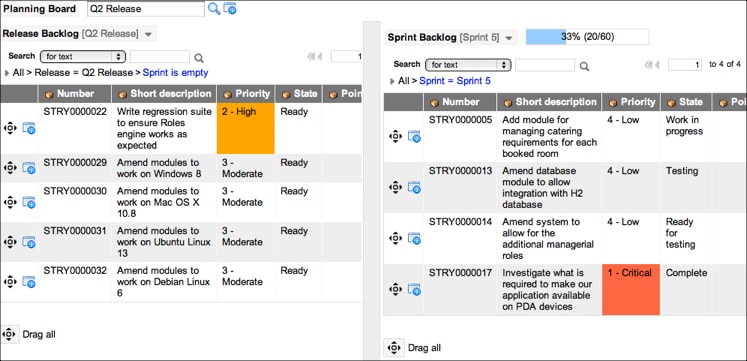The width and height of the screenshot is (747, 361).
Task: Go to previous page in Release Backlog
Action: click(319, 57)
